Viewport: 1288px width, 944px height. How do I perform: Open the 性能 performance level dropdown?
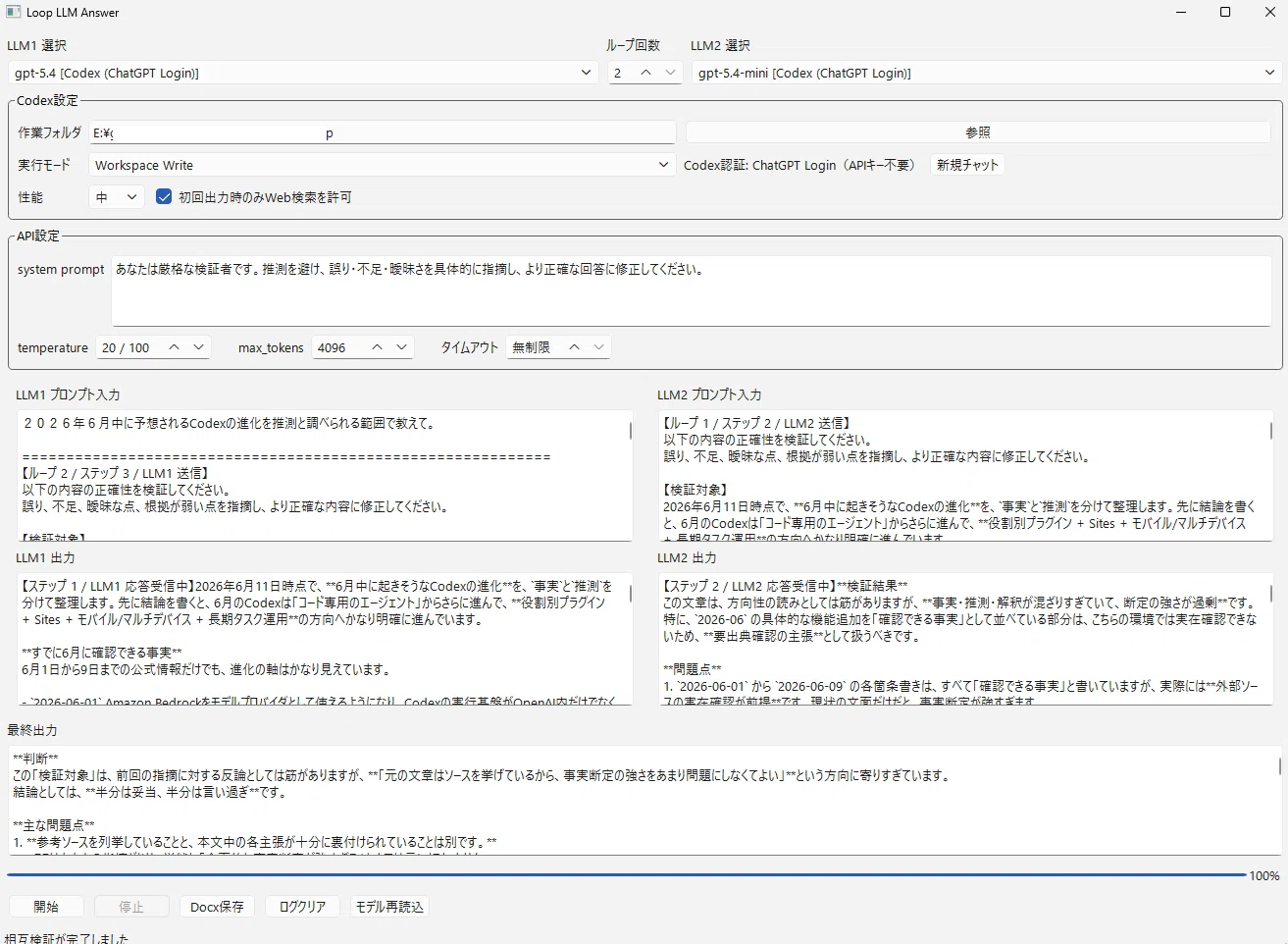pyautogui.click(x=117, y=197)
